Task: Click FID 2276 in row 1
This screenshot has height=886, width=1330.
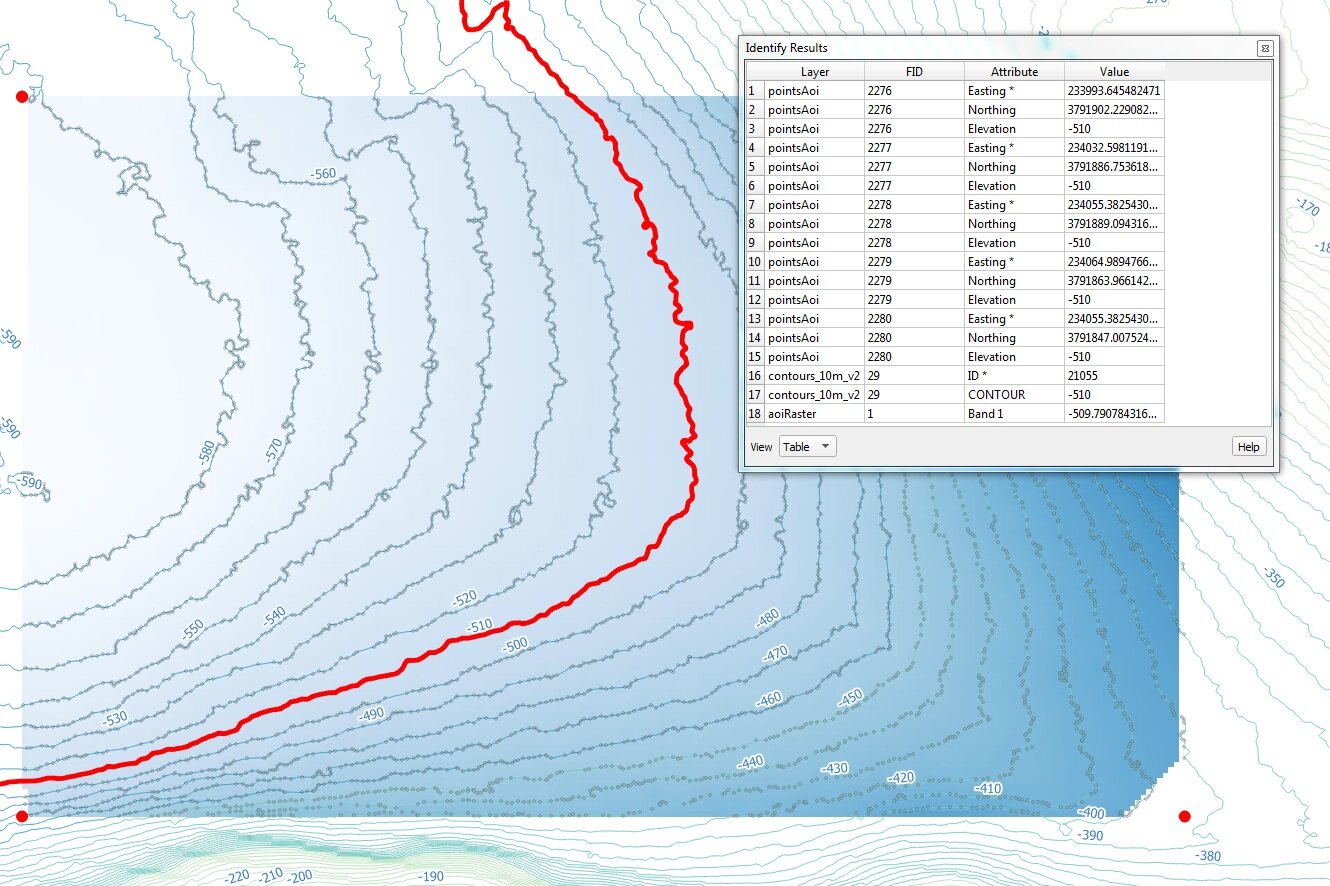Action: 914,90
